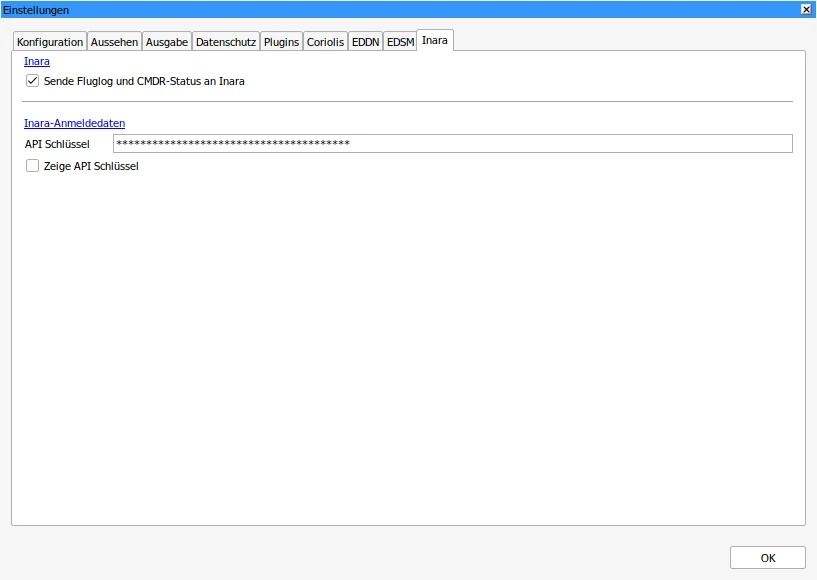Open the Aussehen tab

[114, 42]
